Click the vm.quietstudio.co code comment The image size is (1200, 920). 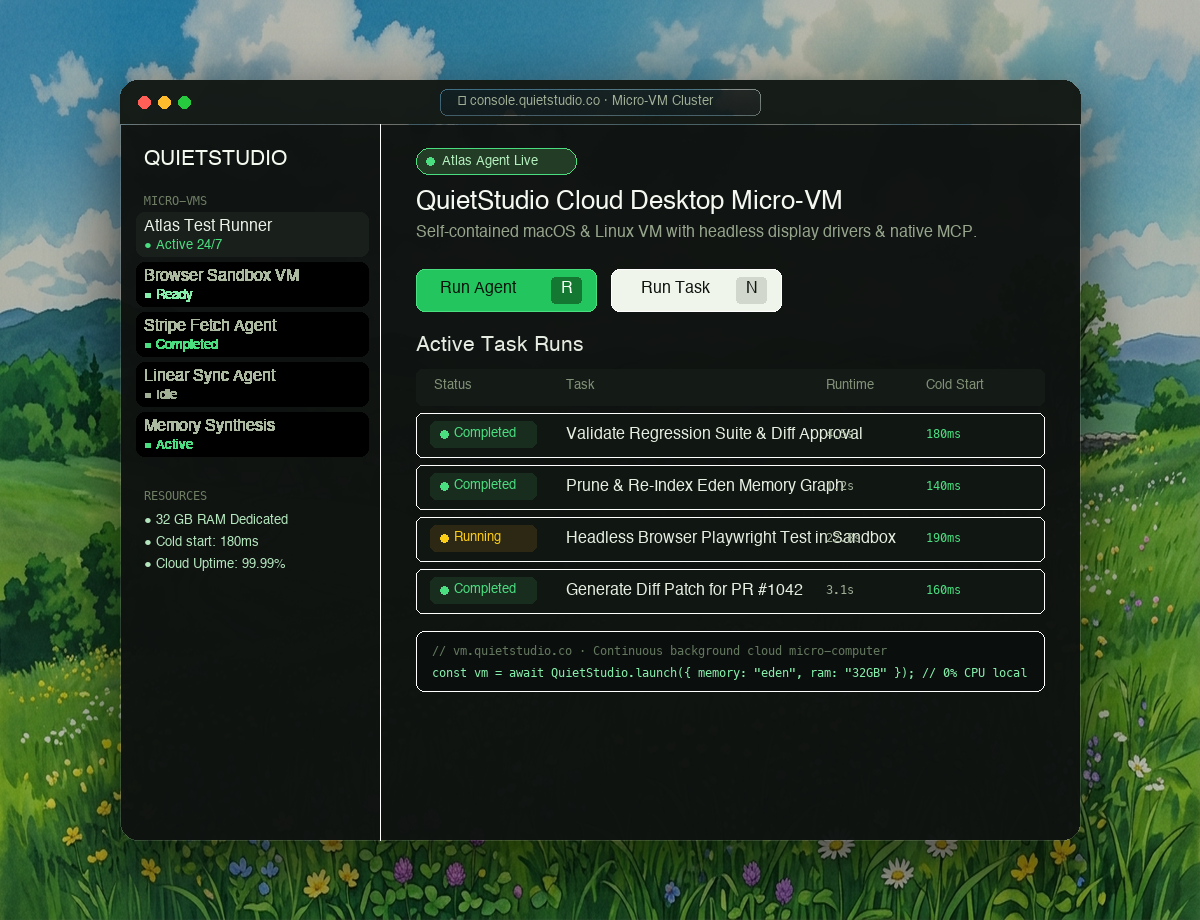click(x=659, y=651)
